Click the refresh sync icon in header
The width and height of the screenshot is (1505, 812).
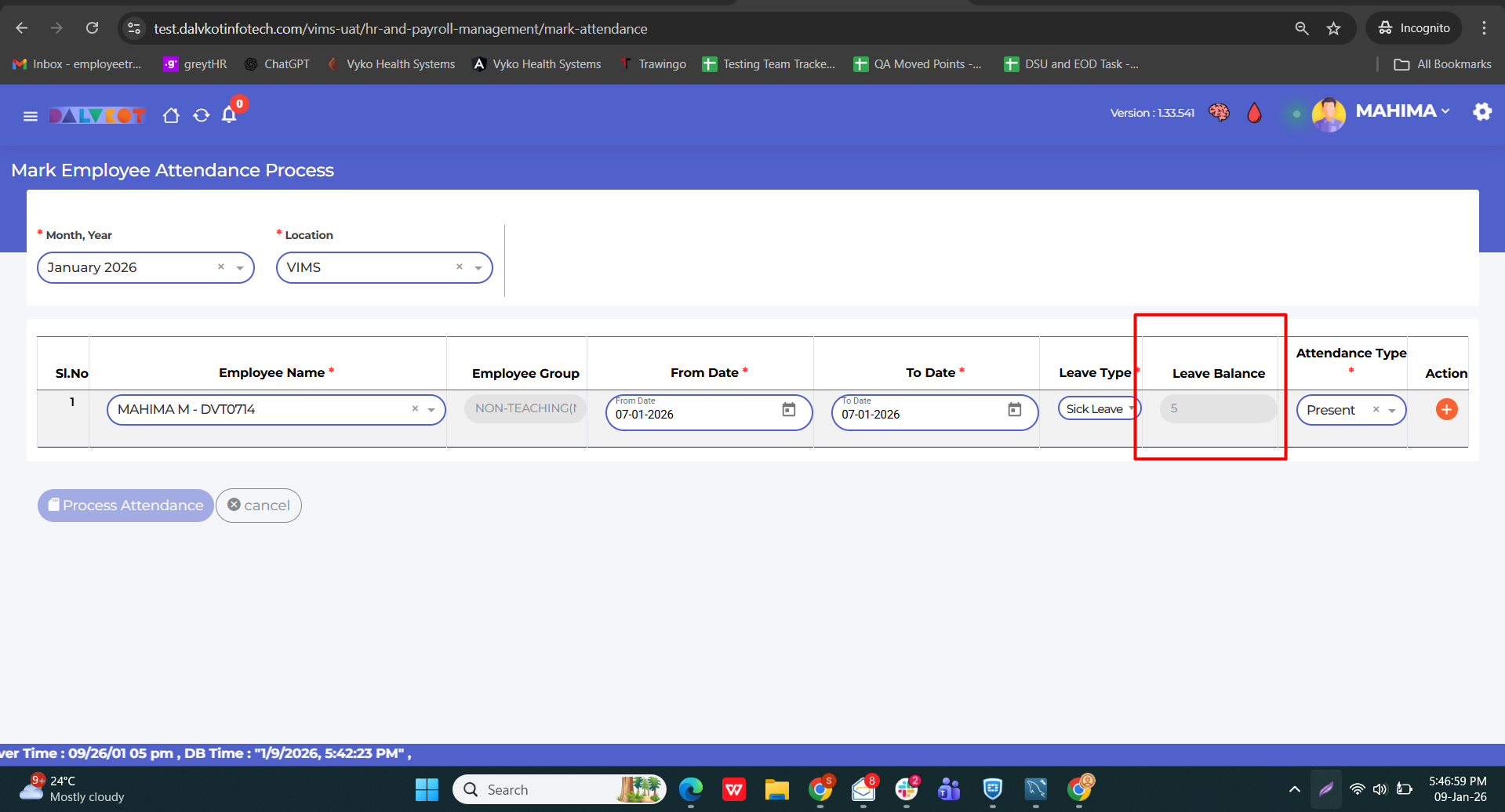(202, 116)
